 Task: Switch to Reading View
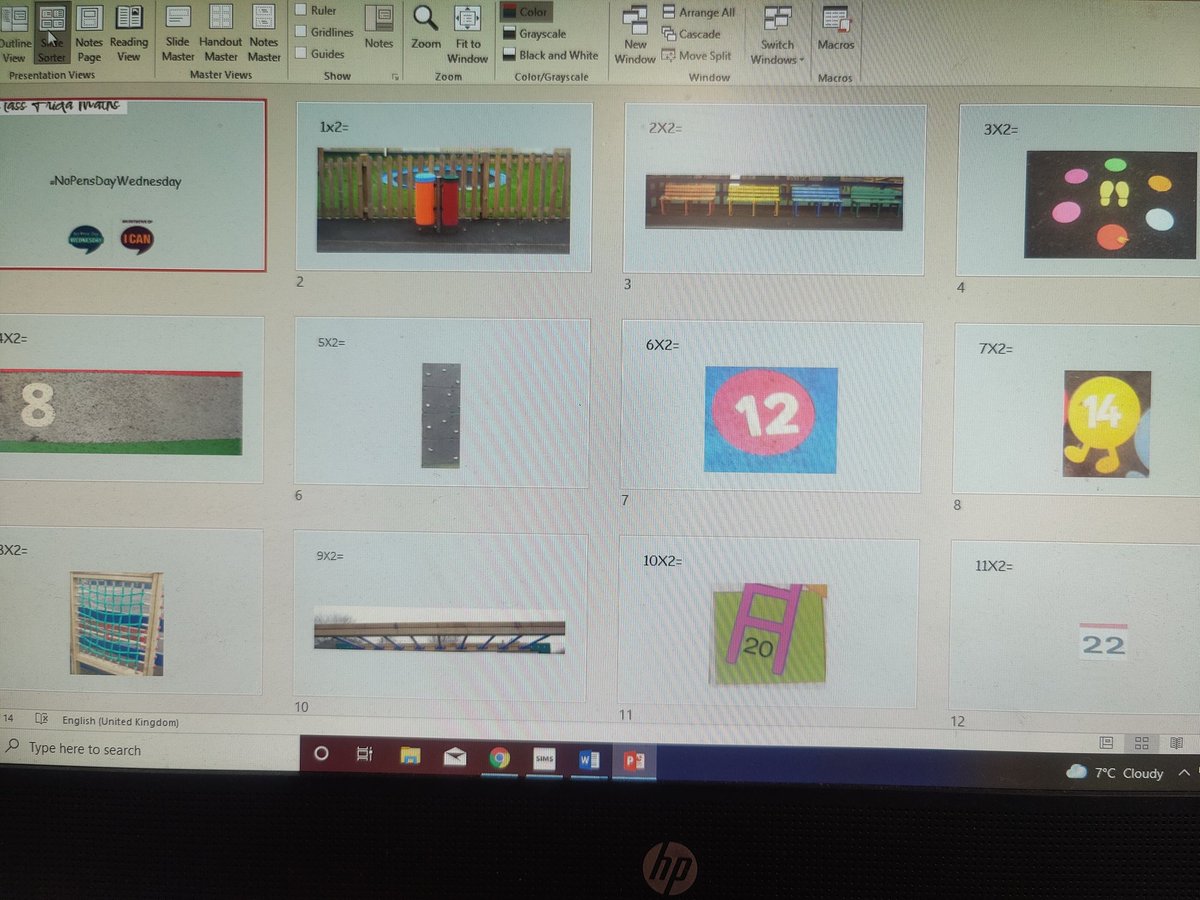(x=128, y=33)
